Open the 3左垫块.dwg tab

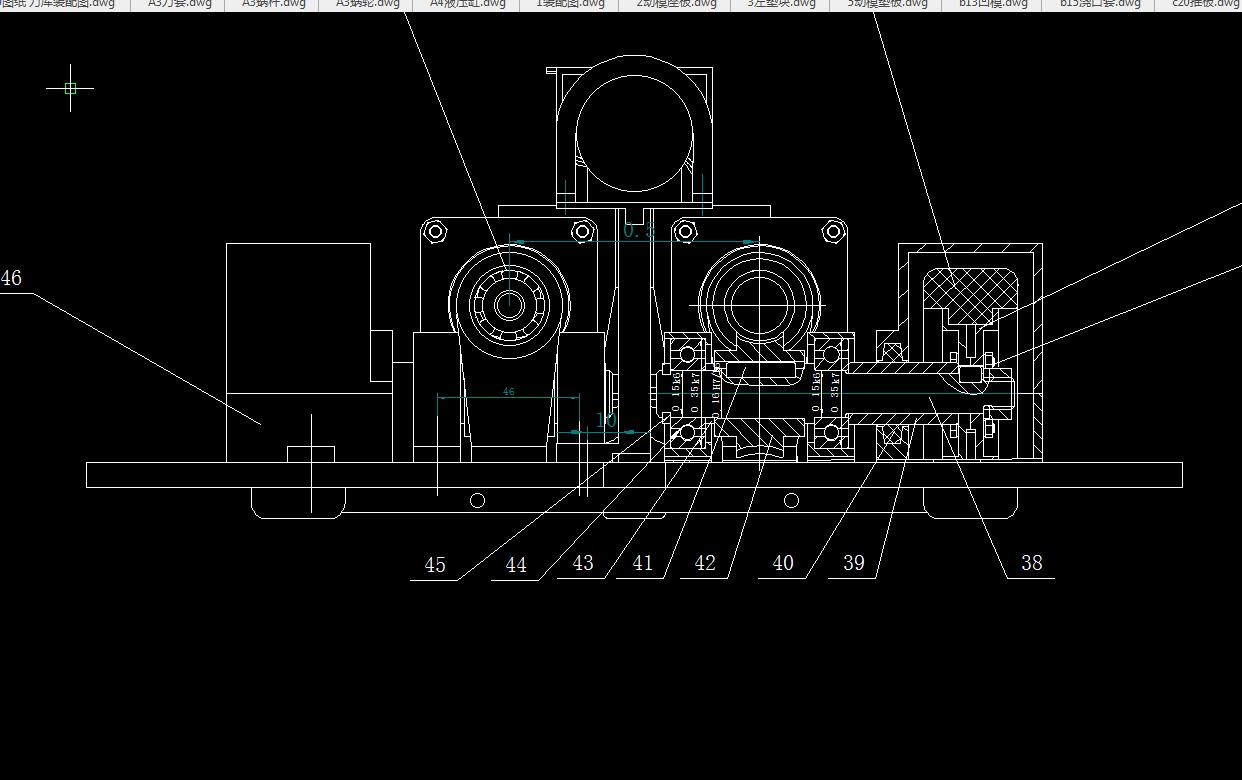click(x=781, y=4)
